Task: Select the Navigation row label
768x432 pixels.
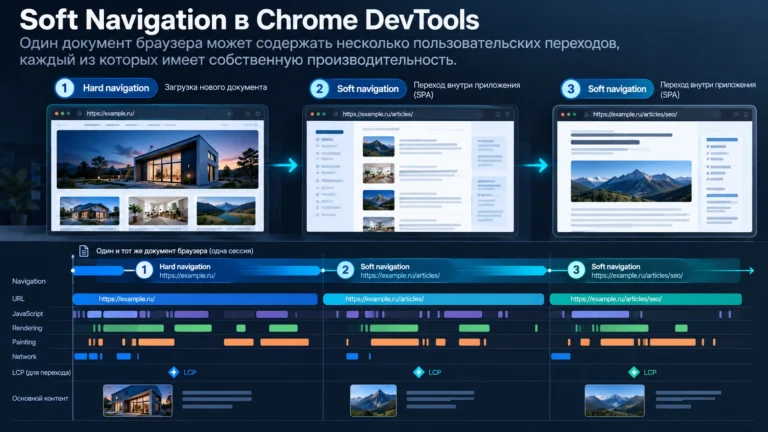Action: pos(29,281)
